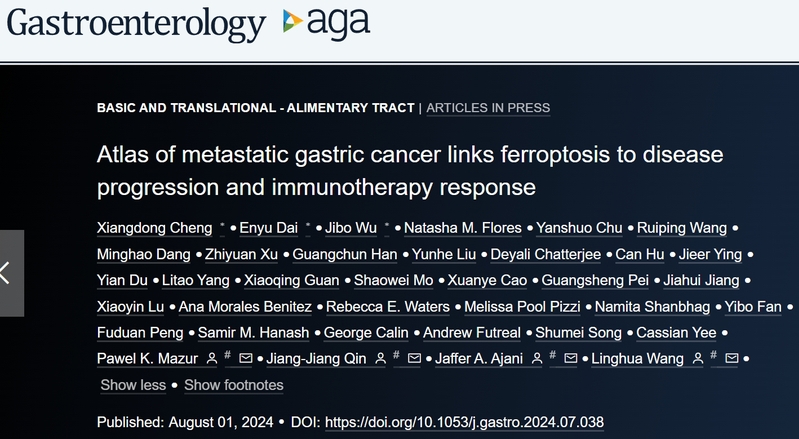This screenshot has width=799, height=439.
Task: Click the person icon beside Pawel K. Mazur
Action: [x=211, y=358]
